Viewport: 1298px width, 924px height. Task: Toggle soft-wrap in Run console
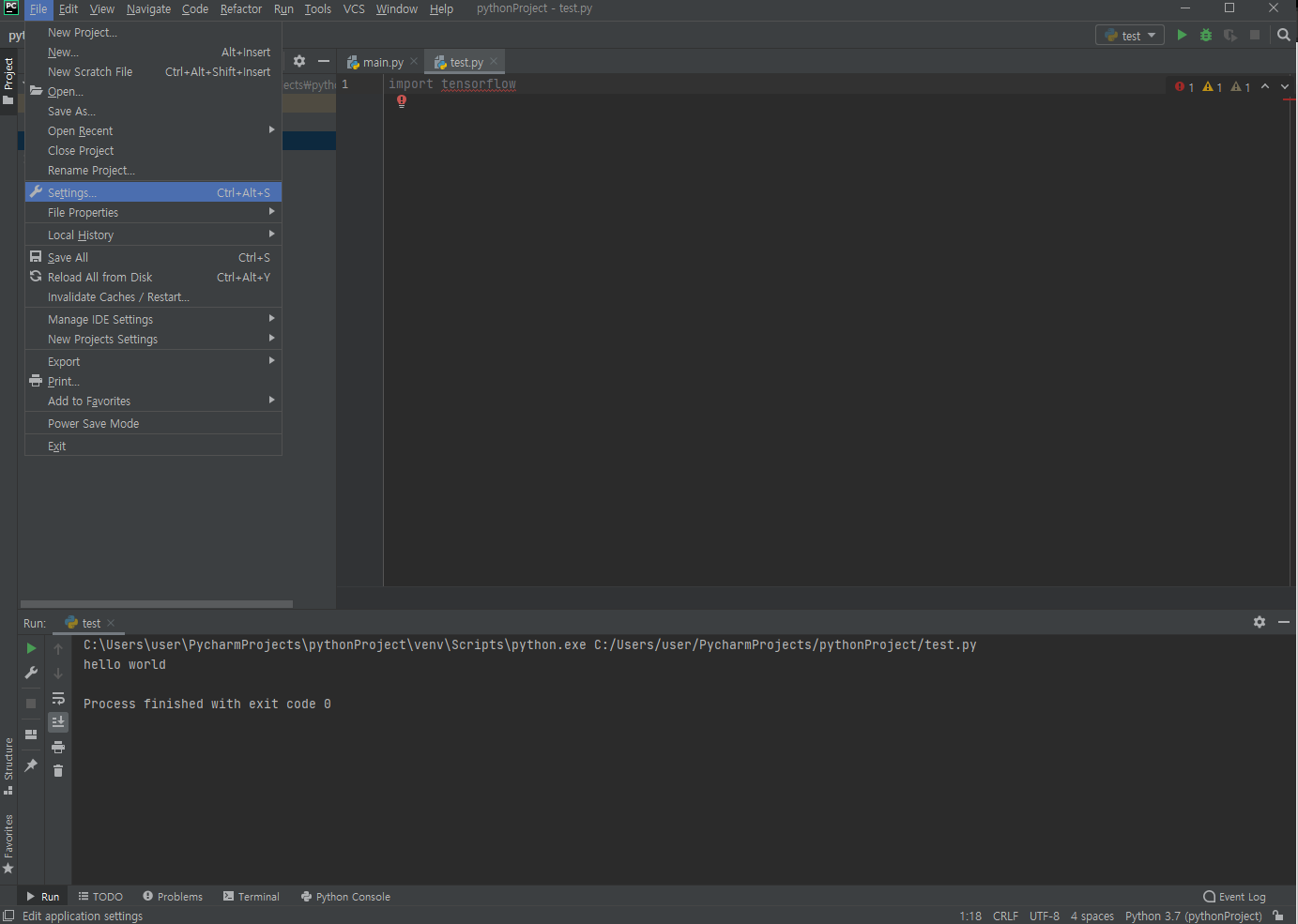(x=58, y=698)
